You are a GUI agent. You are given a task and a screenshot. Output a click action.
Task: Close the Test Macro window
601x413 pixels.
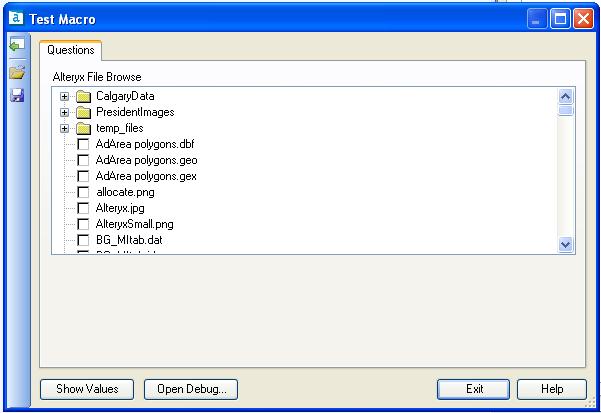(x=583, y=19)
